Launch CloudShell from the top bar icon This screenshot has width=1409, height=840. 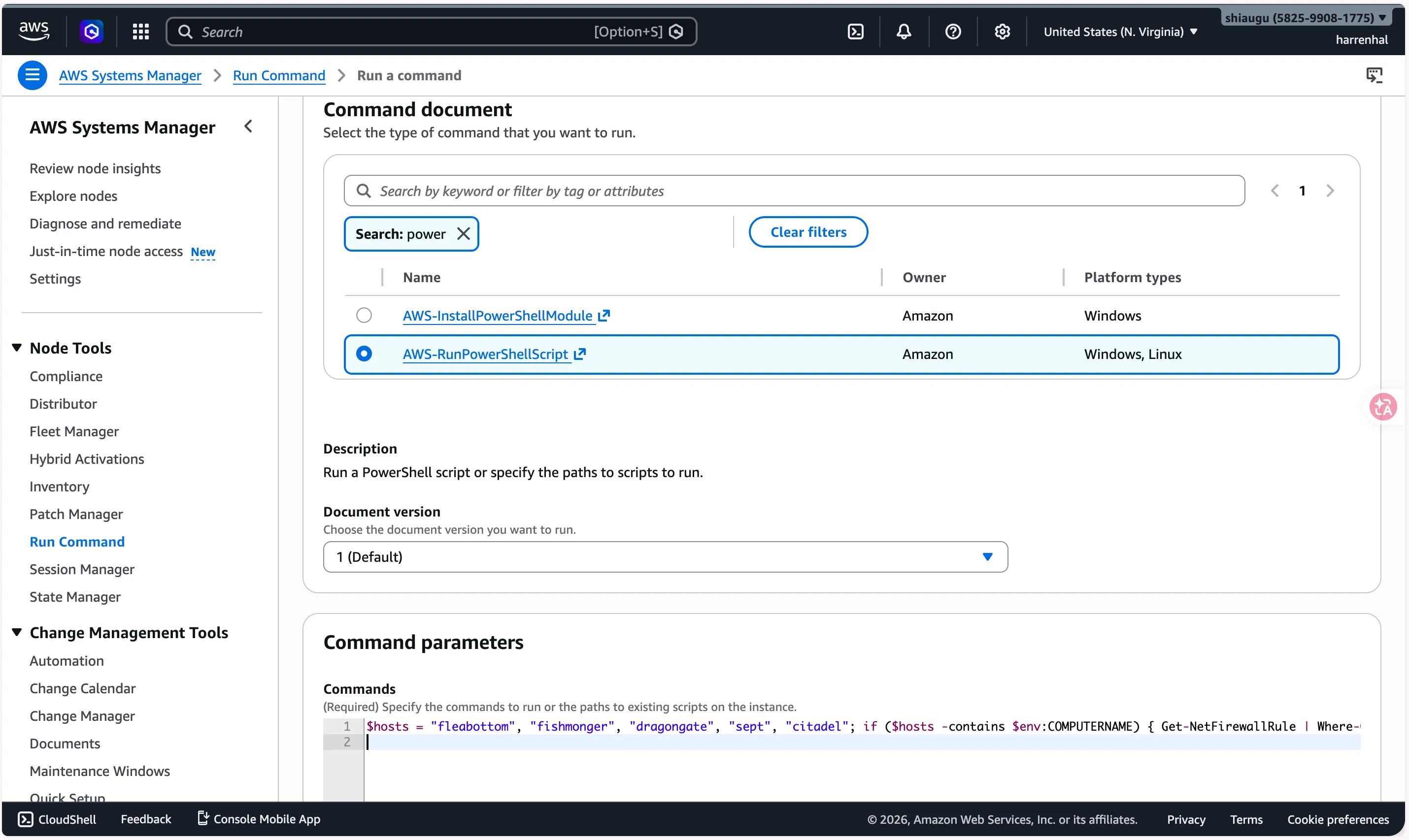[855, 32]
